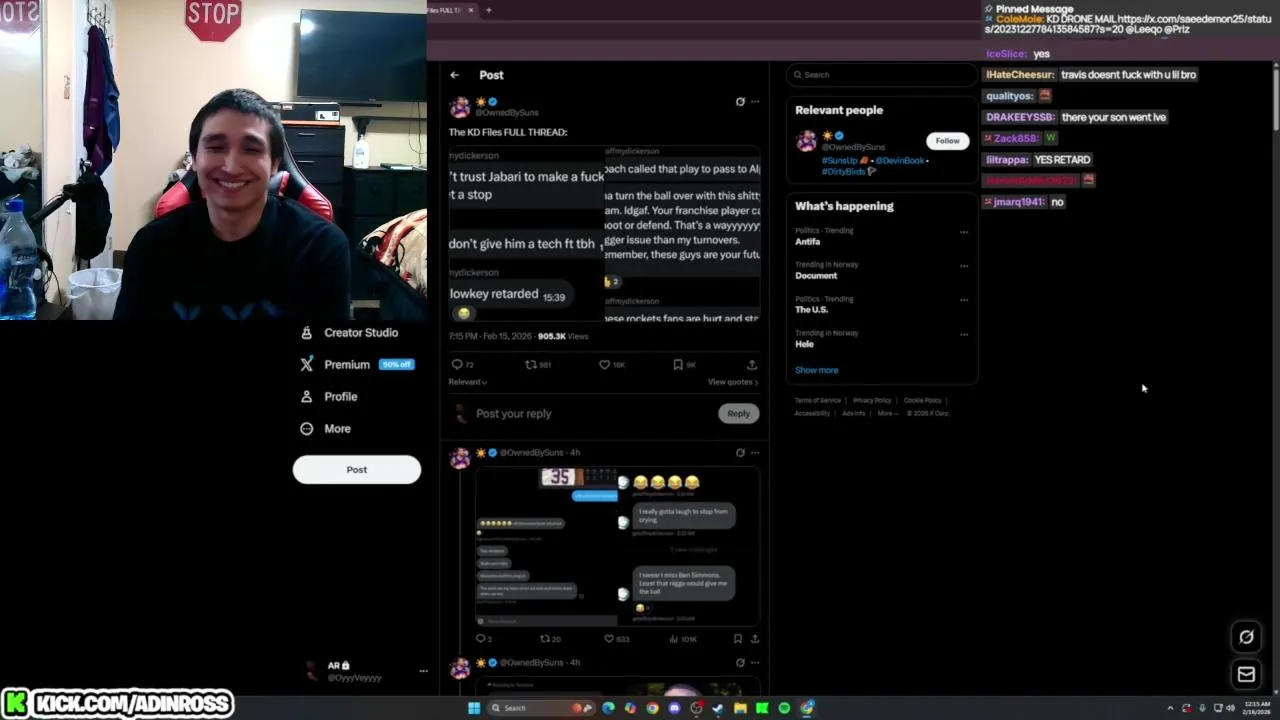
Task: Open the clock showing 12:15 AM
Action: (x=1257, y=708)
